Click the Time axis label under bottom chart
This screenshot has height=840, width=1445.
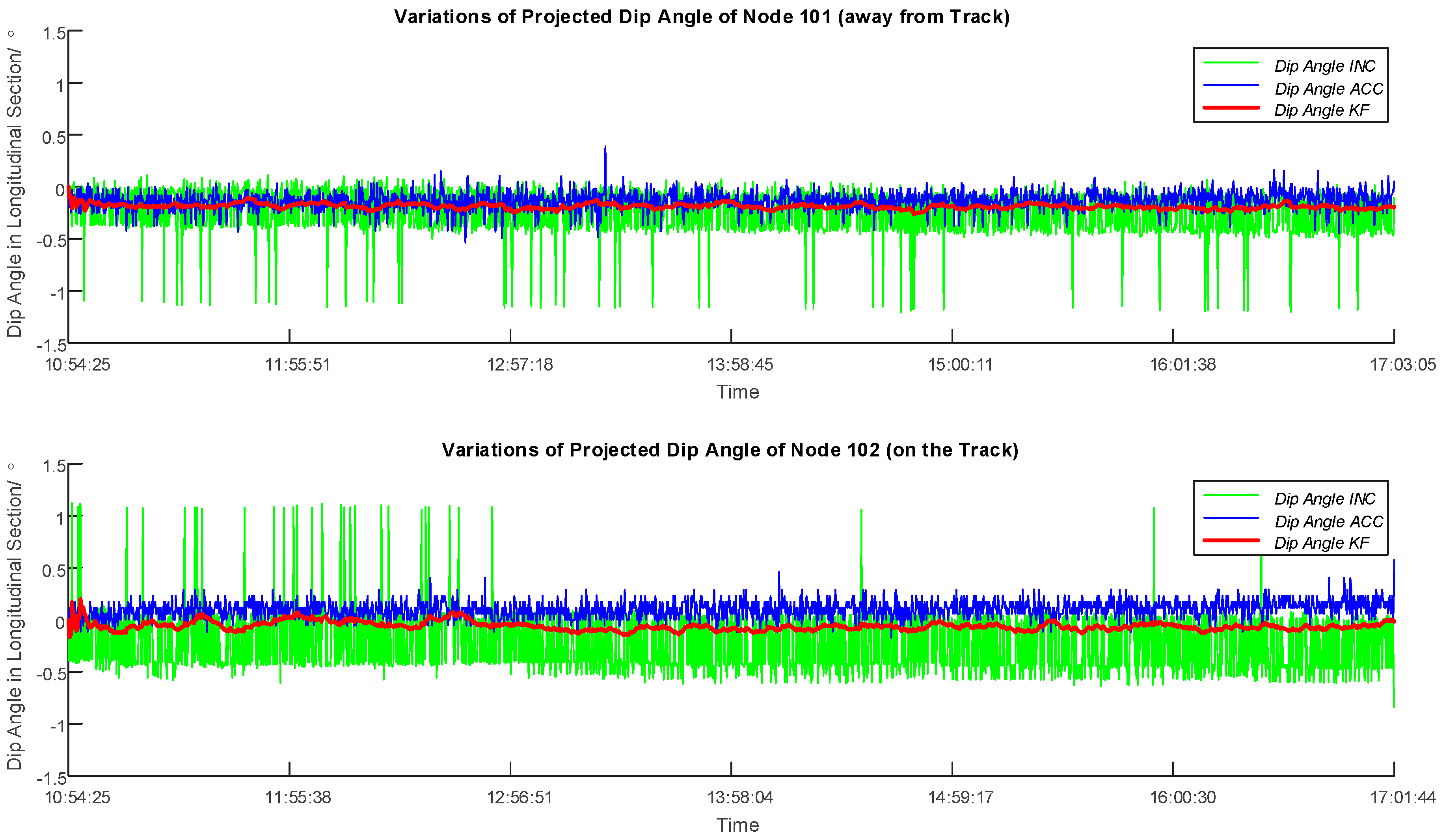coord(737,825)
